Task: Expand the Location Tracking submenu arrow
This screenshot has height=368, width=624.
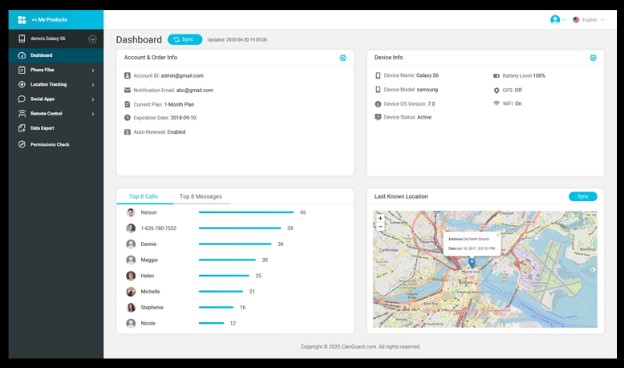Action: click(x=93, y=85)
